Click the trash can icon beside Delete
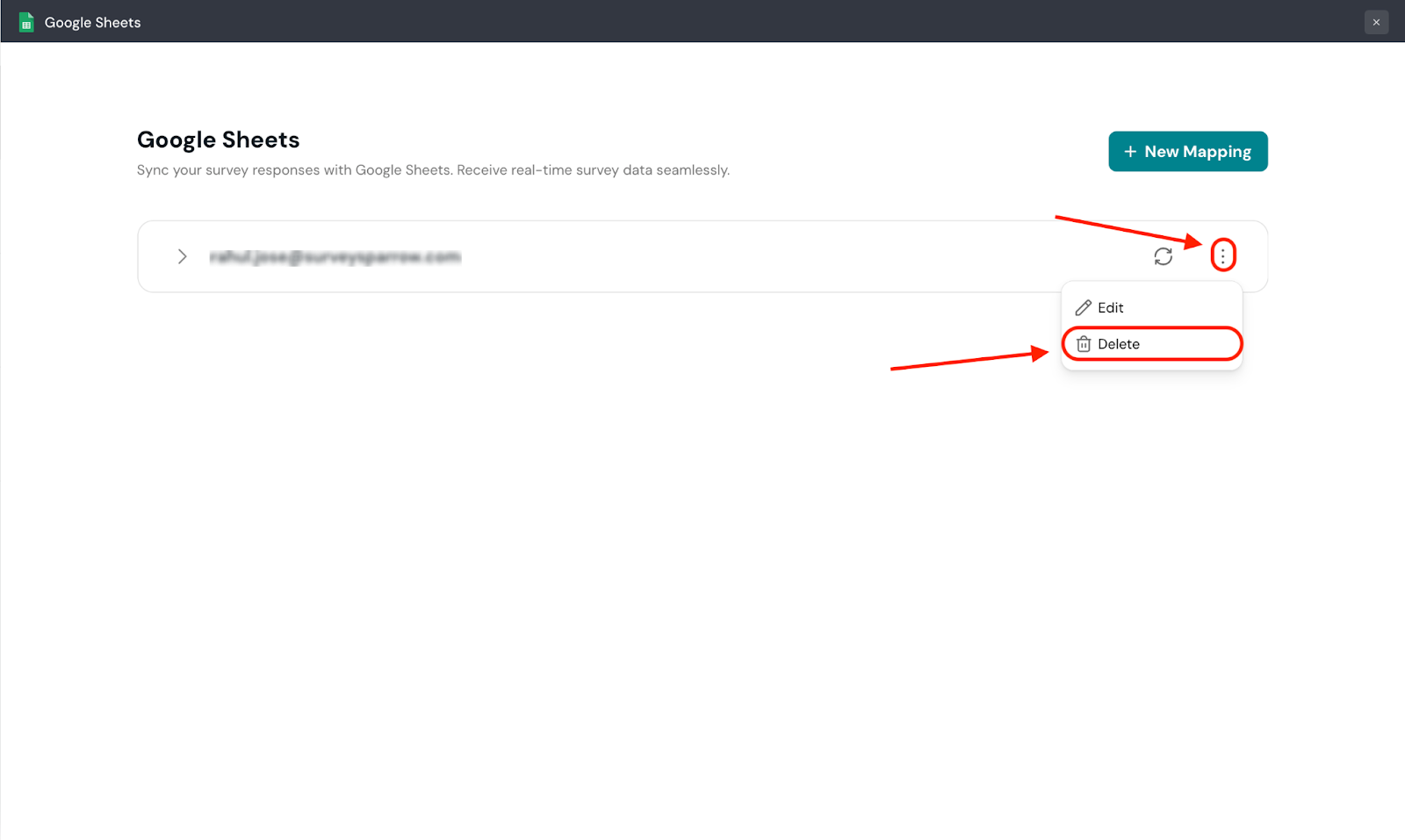The width and height of the screenshot is (1405, 840). tap(1084, 344)
